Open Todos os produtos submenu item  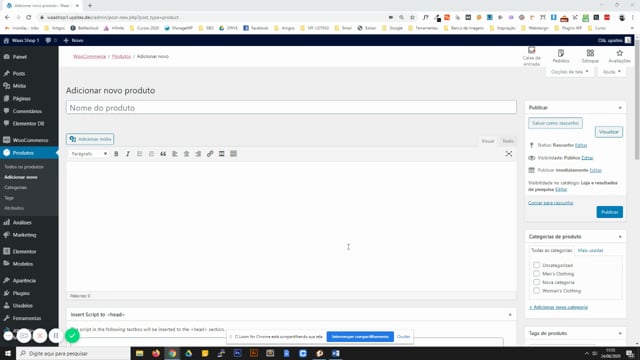[x=24, y=167]
